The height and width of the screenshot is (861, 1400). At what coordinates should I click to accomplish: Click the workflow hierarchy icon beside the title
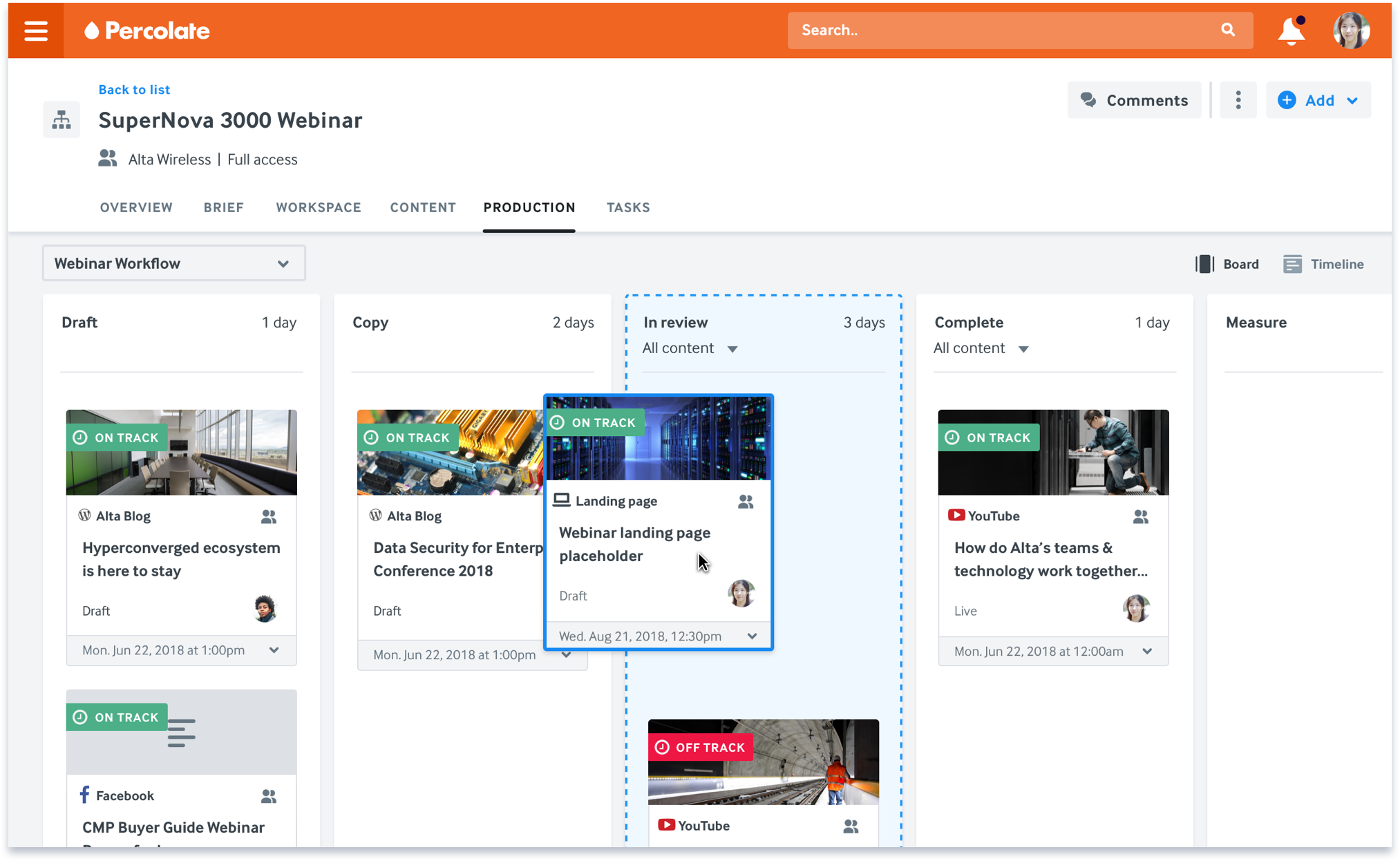click(x=61, y=119)
